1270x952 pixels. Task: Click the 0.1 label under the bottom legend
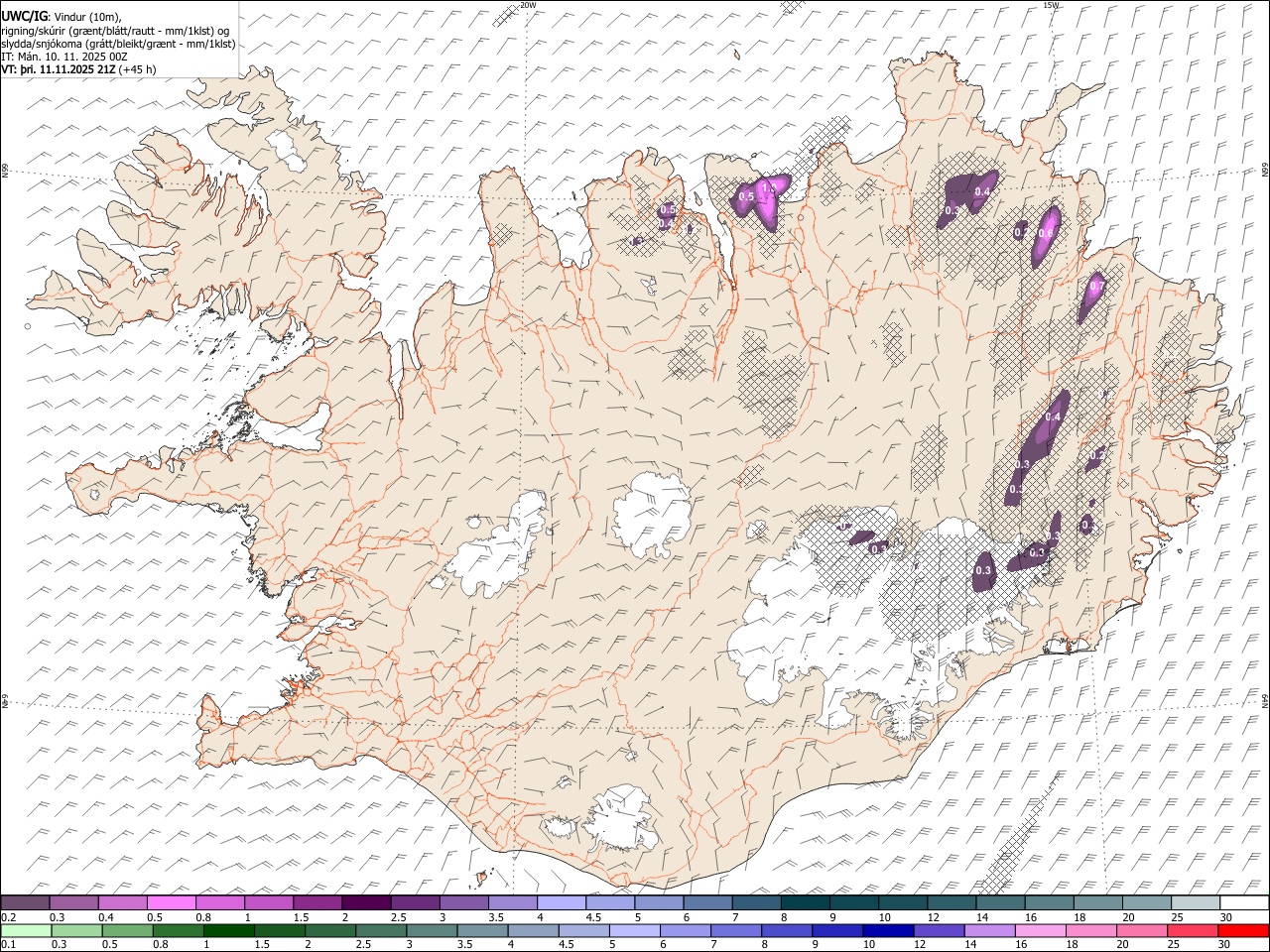[x=8, y=945]
